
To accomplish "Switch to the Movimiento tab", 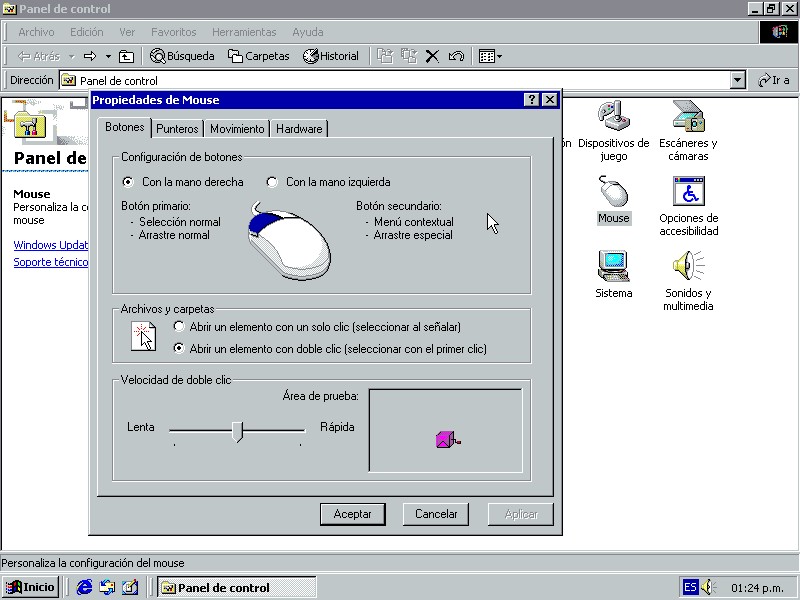I will (x=237, y=129).
